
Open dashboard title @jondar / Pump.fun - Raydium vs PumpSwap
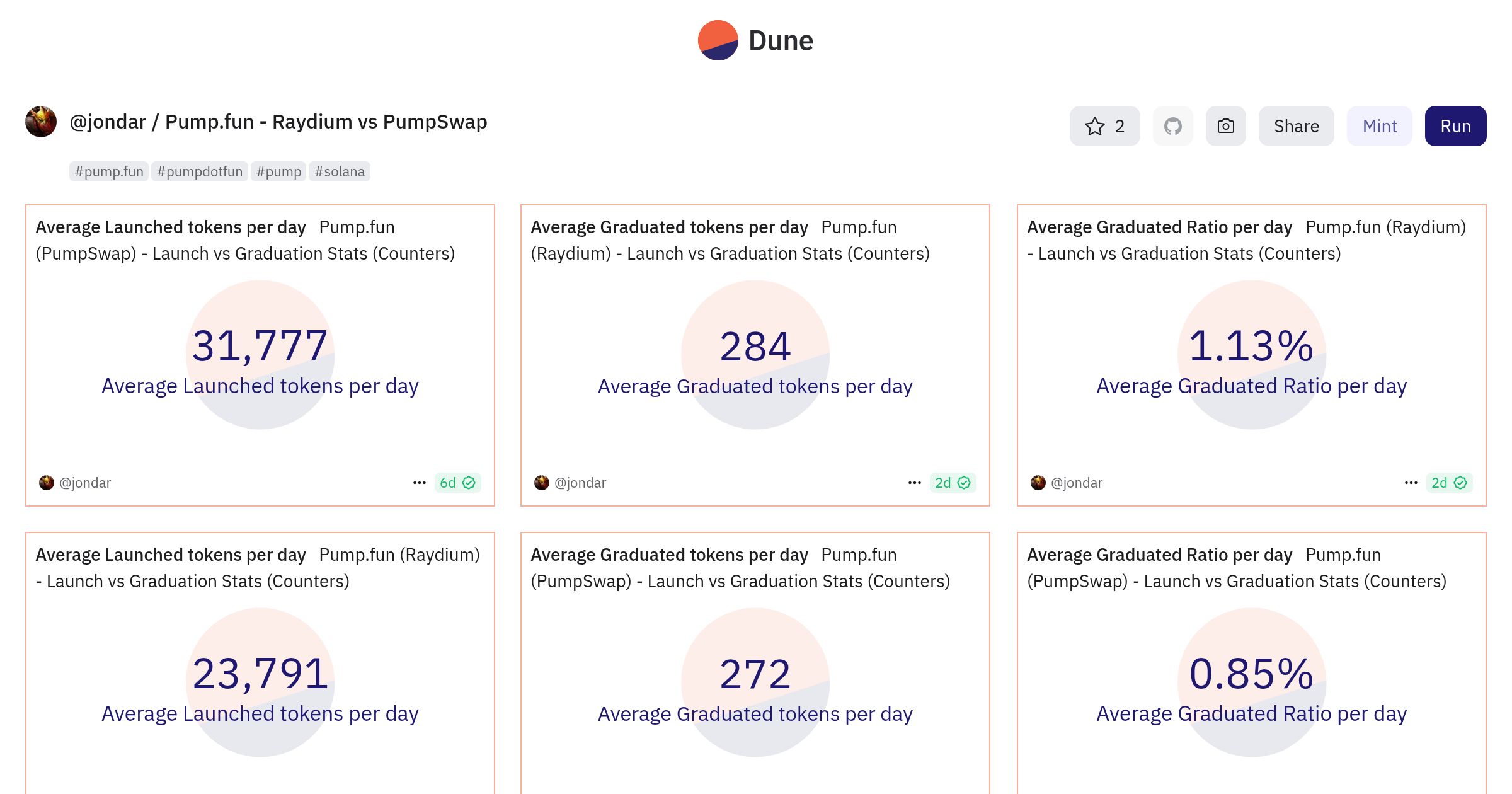(278, 122)
